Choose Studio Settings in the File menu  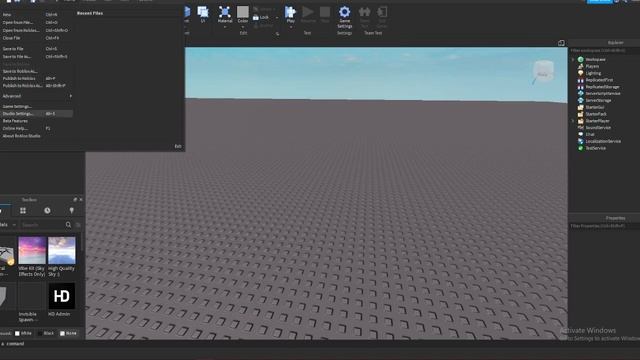point(37,113)
